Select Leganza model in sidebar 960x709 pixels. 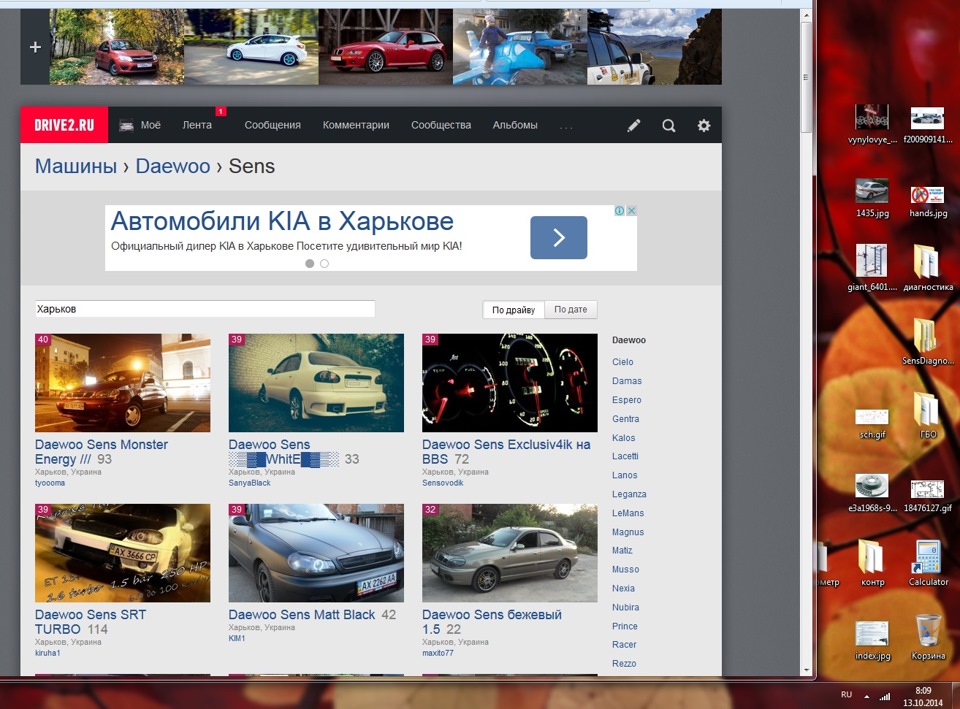629,494
